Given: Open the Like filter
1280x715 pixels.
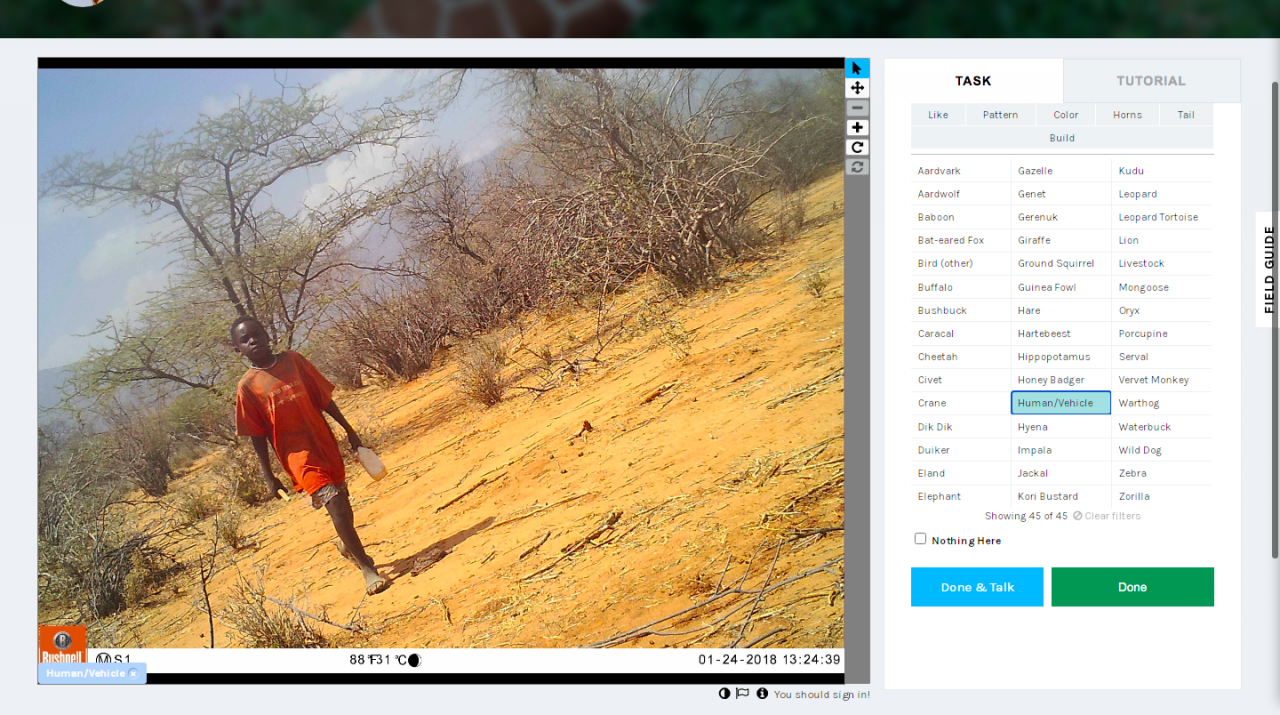Looking at the screenshot, I should 938,115.
